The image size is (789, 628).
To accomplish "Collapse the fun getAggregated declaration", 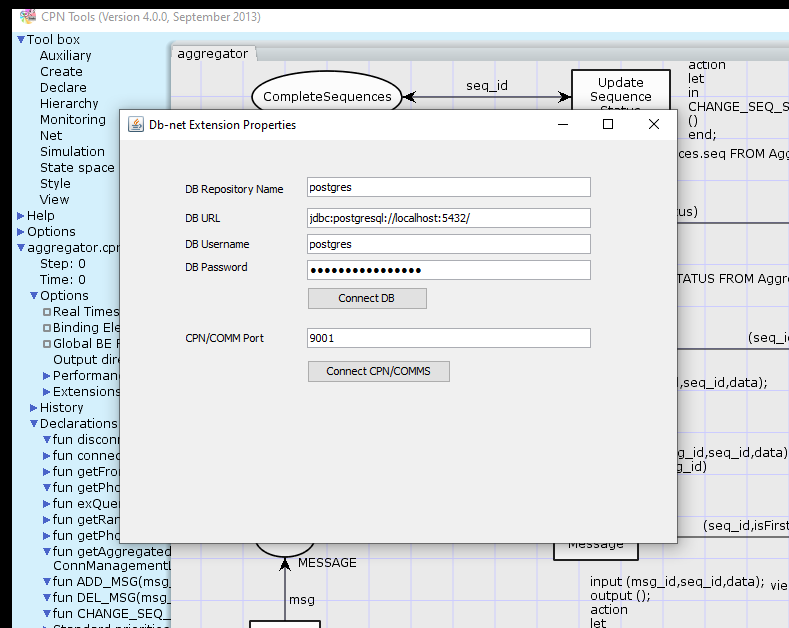I will coord(46,552).
